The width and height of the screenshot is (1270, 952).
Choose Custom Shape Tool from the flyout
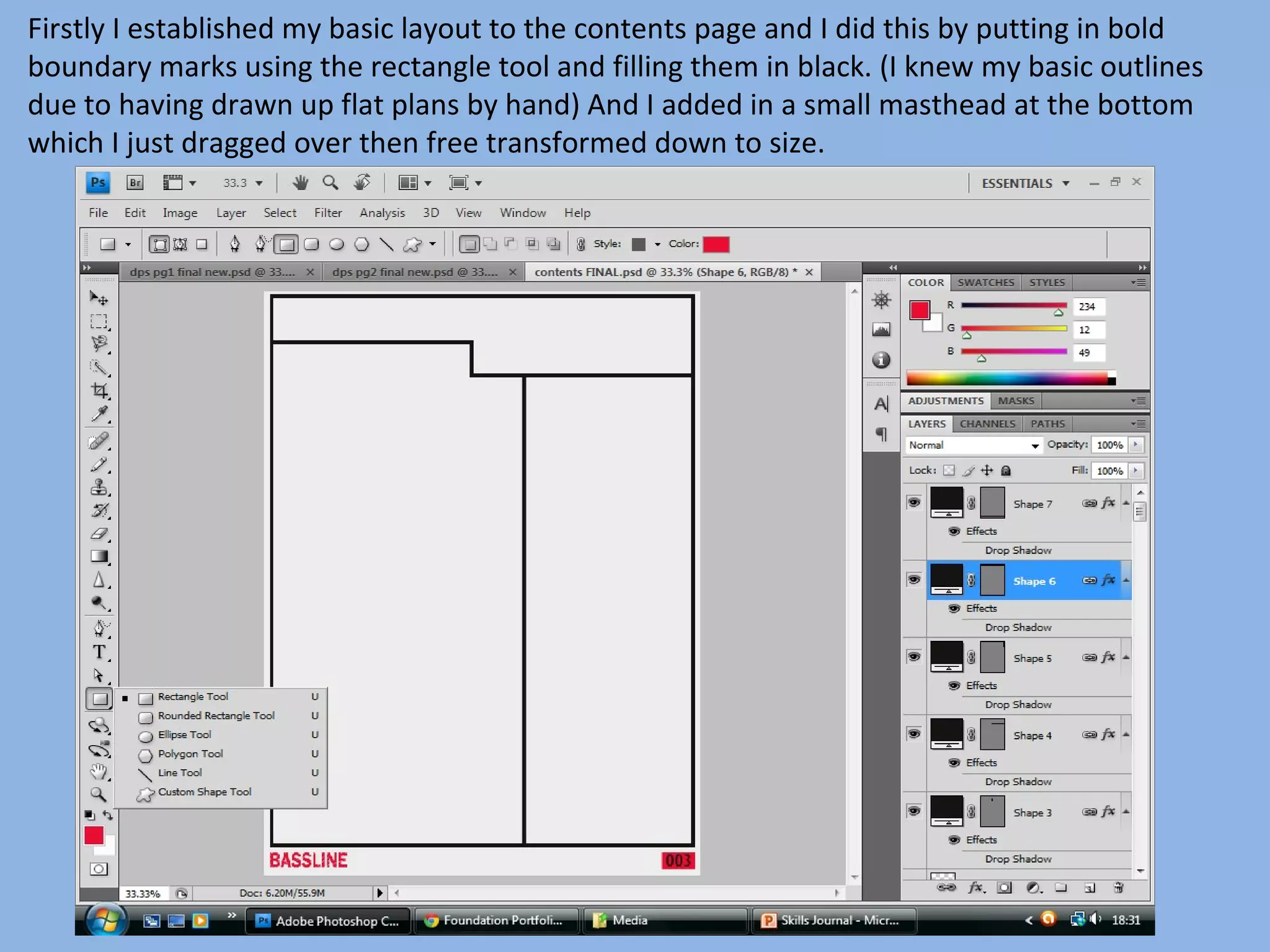coord(205,792)
